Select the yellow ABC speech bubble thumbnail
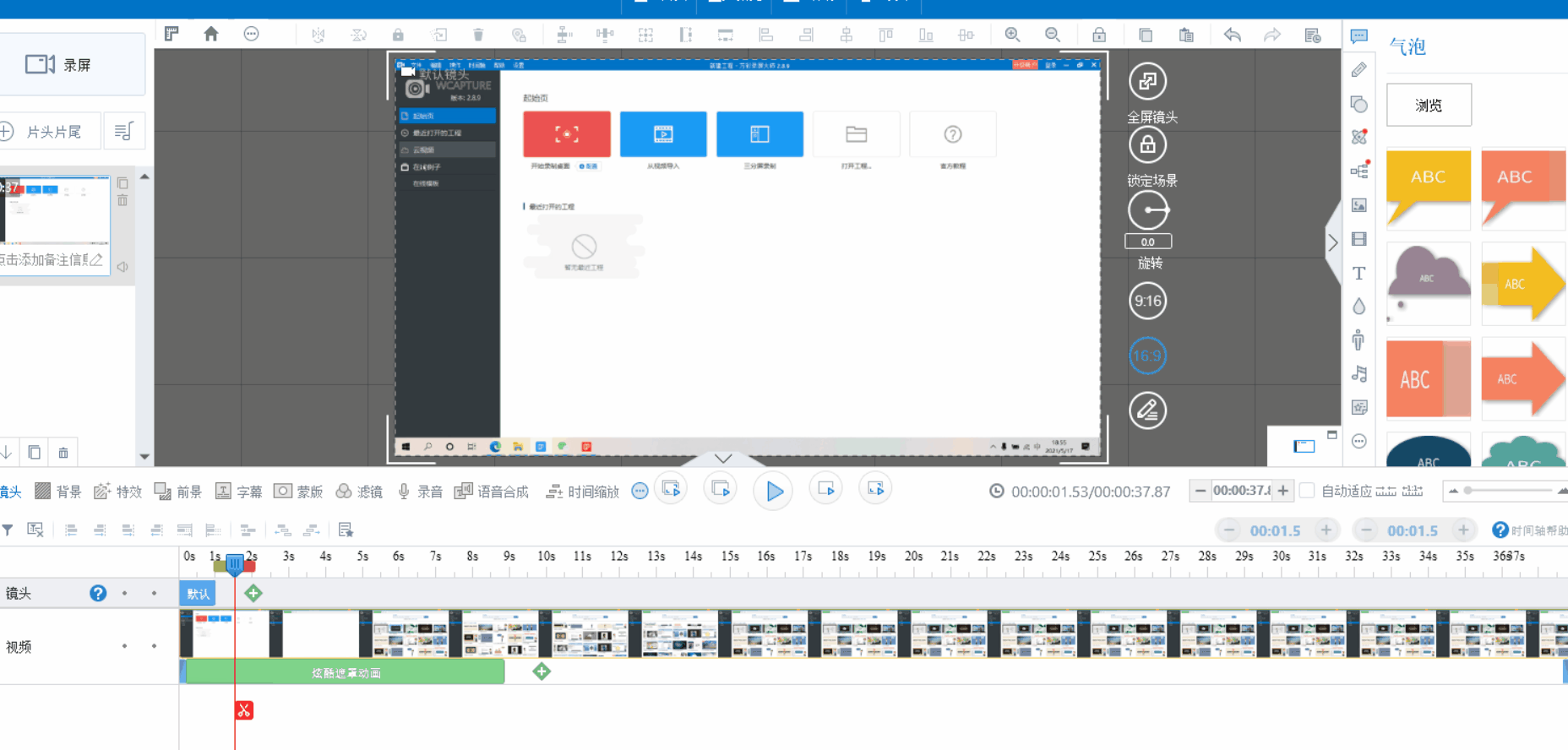 1429,188
